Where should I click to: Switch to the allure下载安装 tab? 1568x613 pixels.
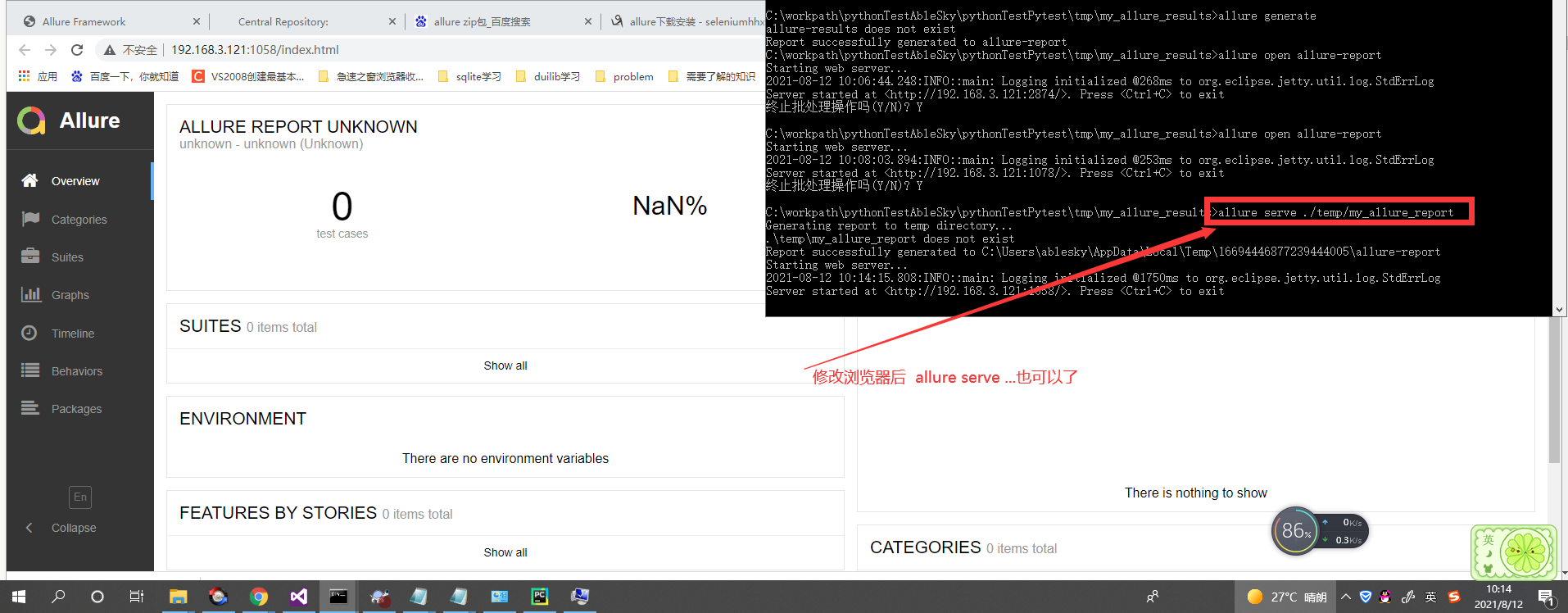pyautogui.click(x=685, y=21)
